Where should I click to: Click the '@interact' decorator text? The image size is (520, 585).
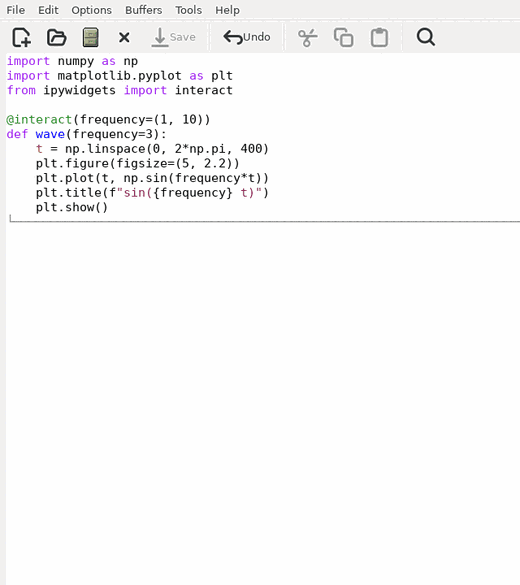[39, 120]
